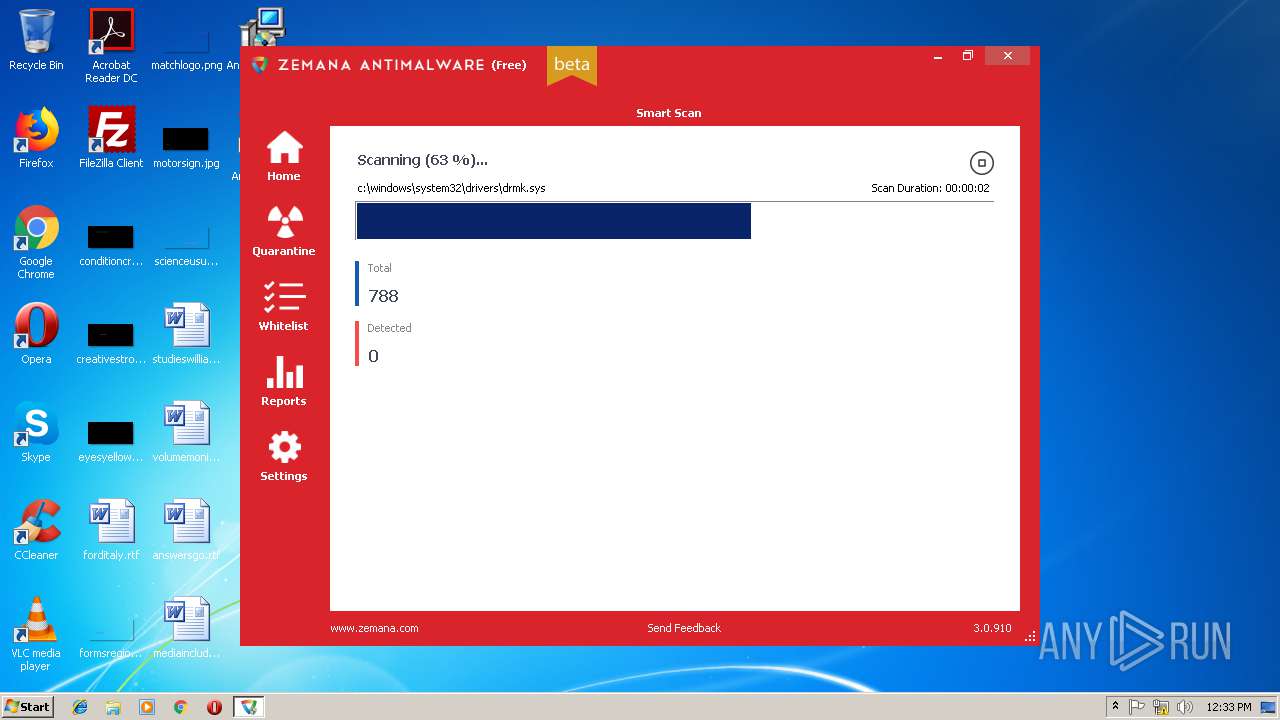The height and width of the screenshot is (720, 1280).
Task: Select Recycle Bin desktop icon
Action: [x=36, y=40]
